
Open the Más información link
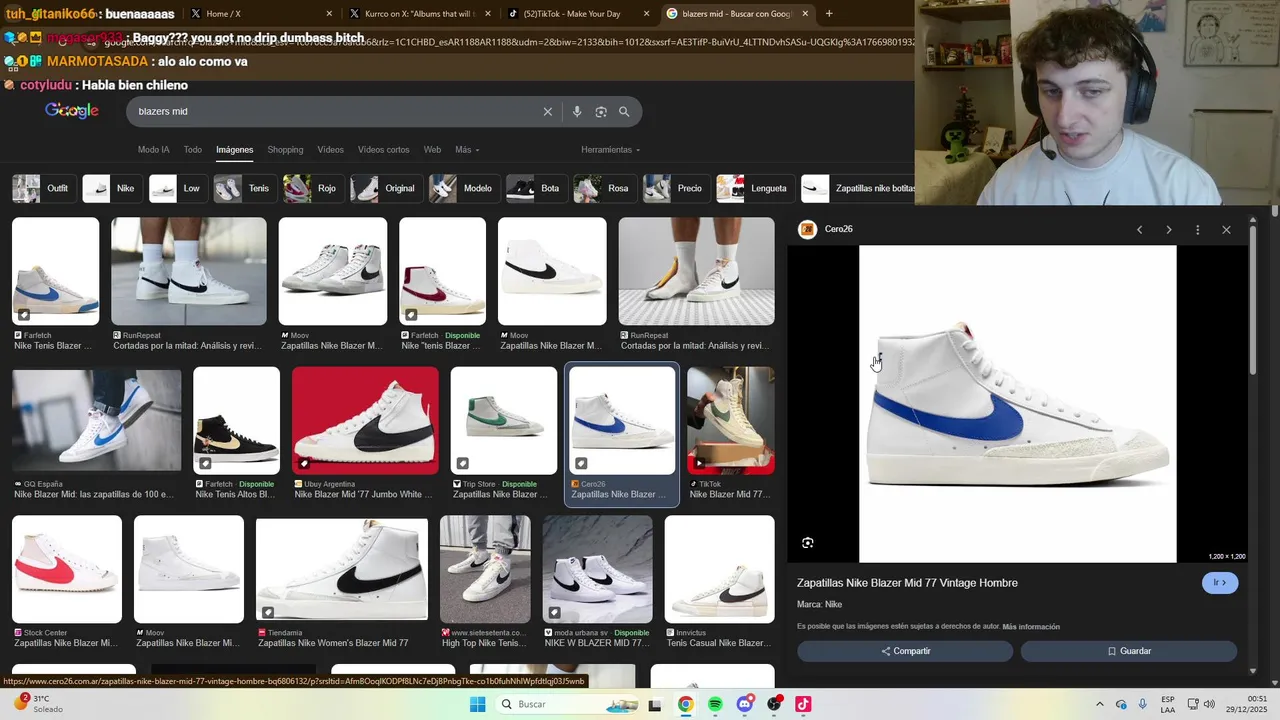coord(1031,627)
